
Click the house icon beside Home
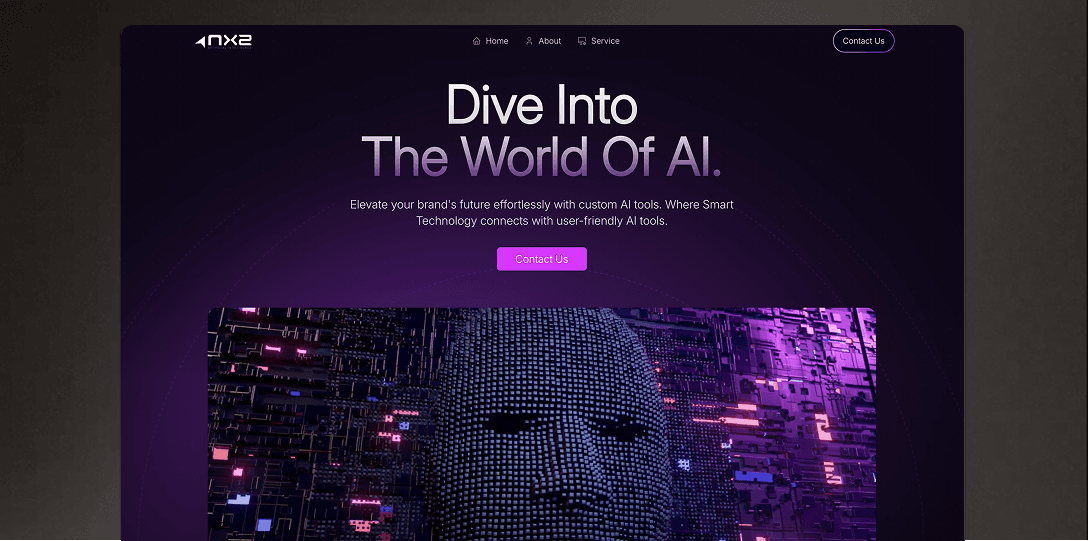[477, 41]
